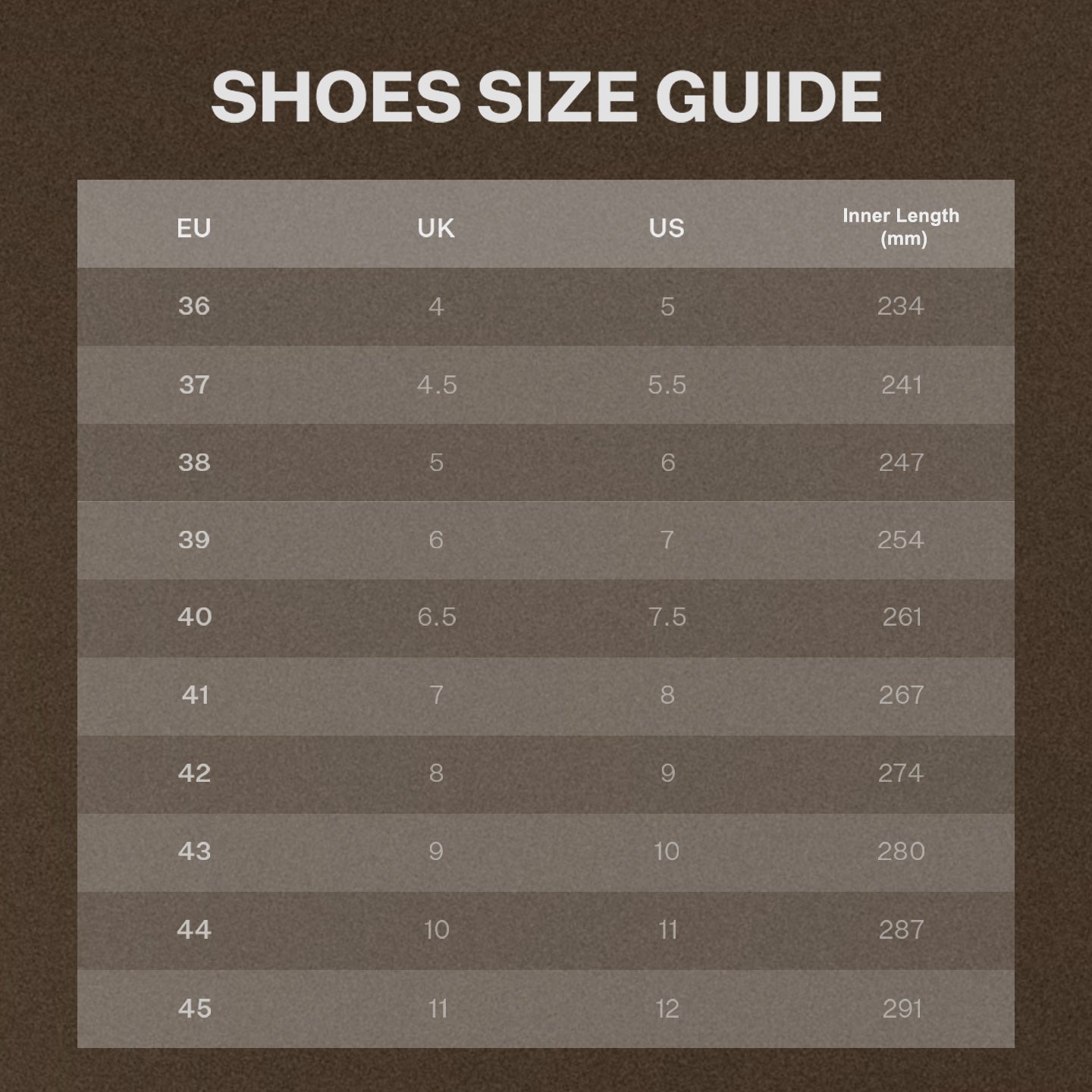The height and width of the screenshot is (1092, 1092).
Task: Click inner length value 287
Action: (x=901, y=929)
